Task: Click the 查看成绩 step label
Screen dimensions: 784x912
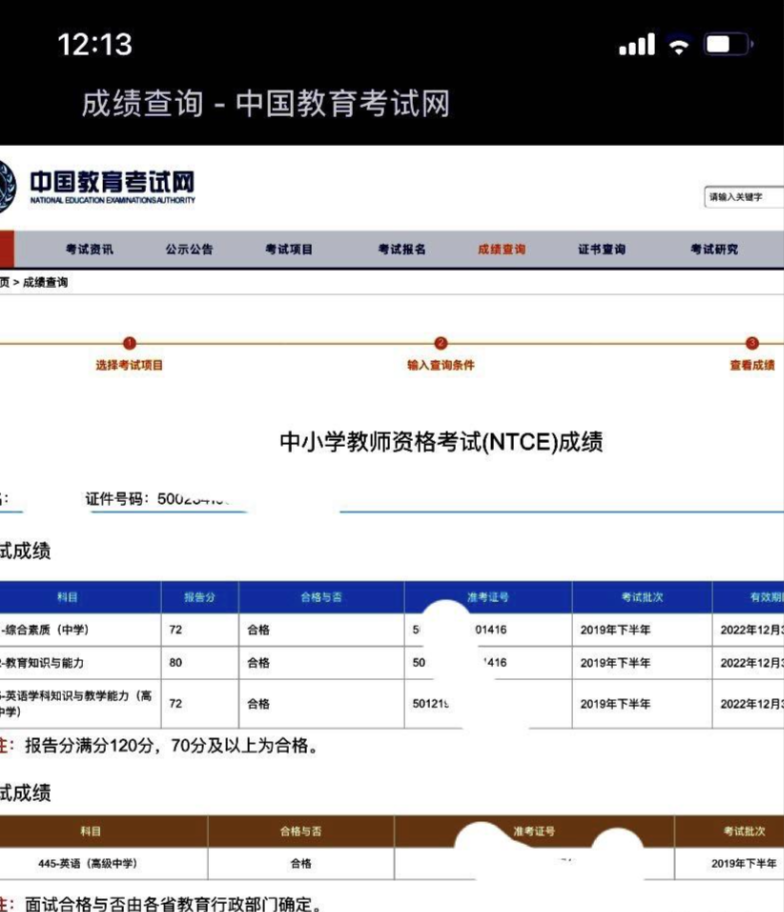Action: tap(752, 365)
